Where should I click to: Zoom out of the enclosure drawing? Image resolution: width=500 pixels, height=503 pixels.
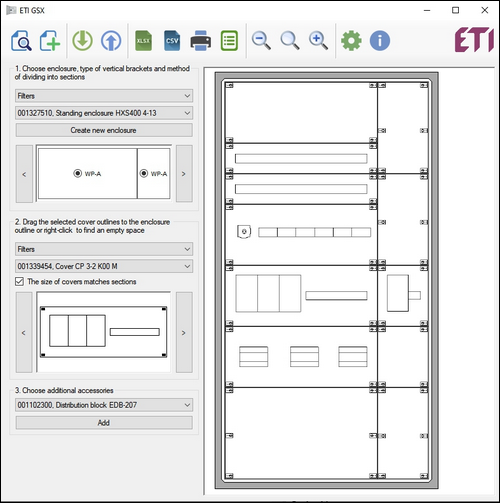[x=261, y=41]
